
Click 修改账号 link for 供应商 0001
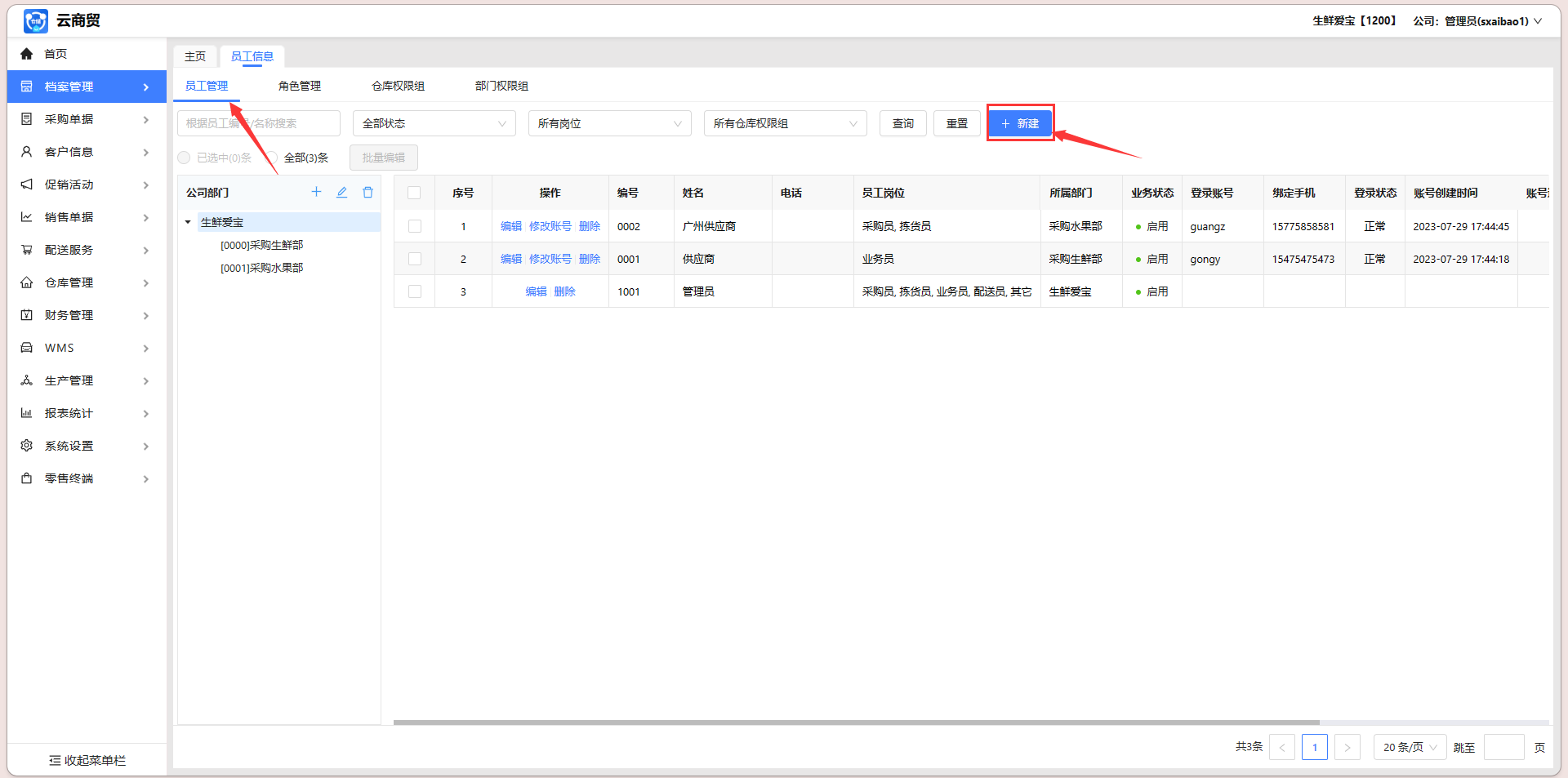[550, 259]
